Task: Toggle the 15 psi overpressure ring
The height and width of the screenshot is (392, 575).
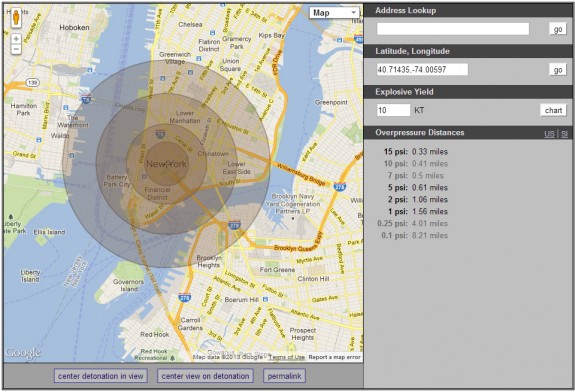Action: pos(415,151)
